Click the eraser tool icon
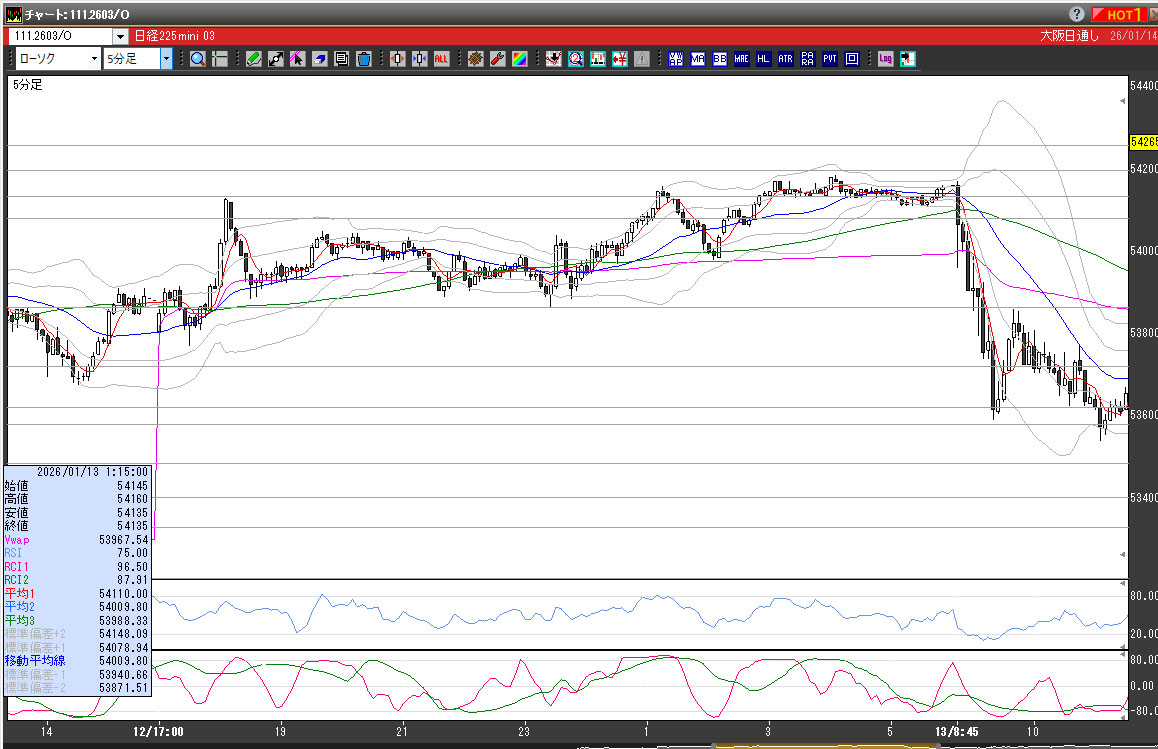The height and width of the screenshot is (749, 1158). (x=320, y=59)
